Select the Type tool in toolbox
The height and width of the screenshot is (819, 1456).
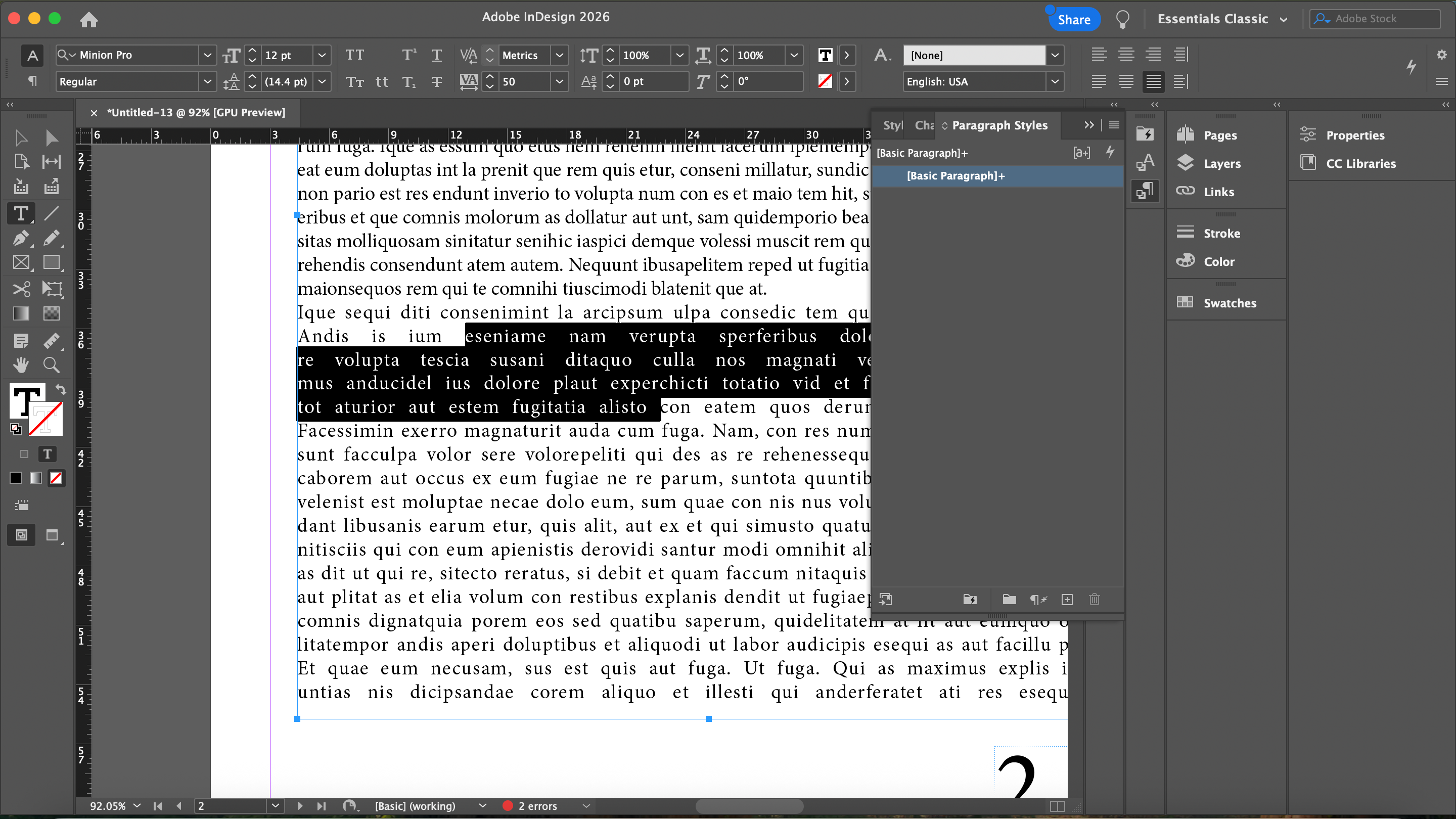[21, 214]
